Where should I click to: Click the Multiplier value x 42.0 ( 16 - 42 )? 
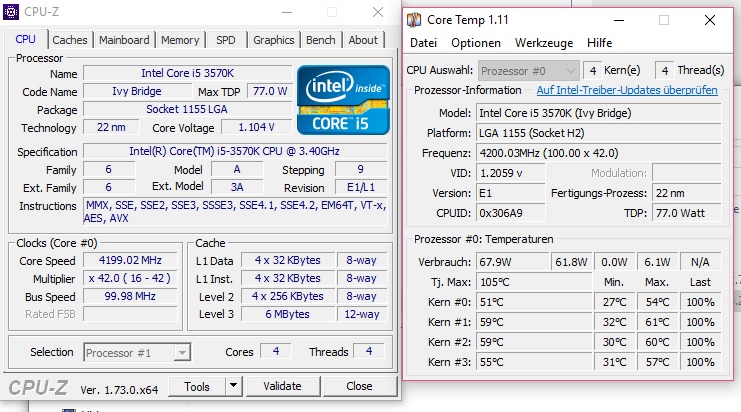click(x=130, y=278)
